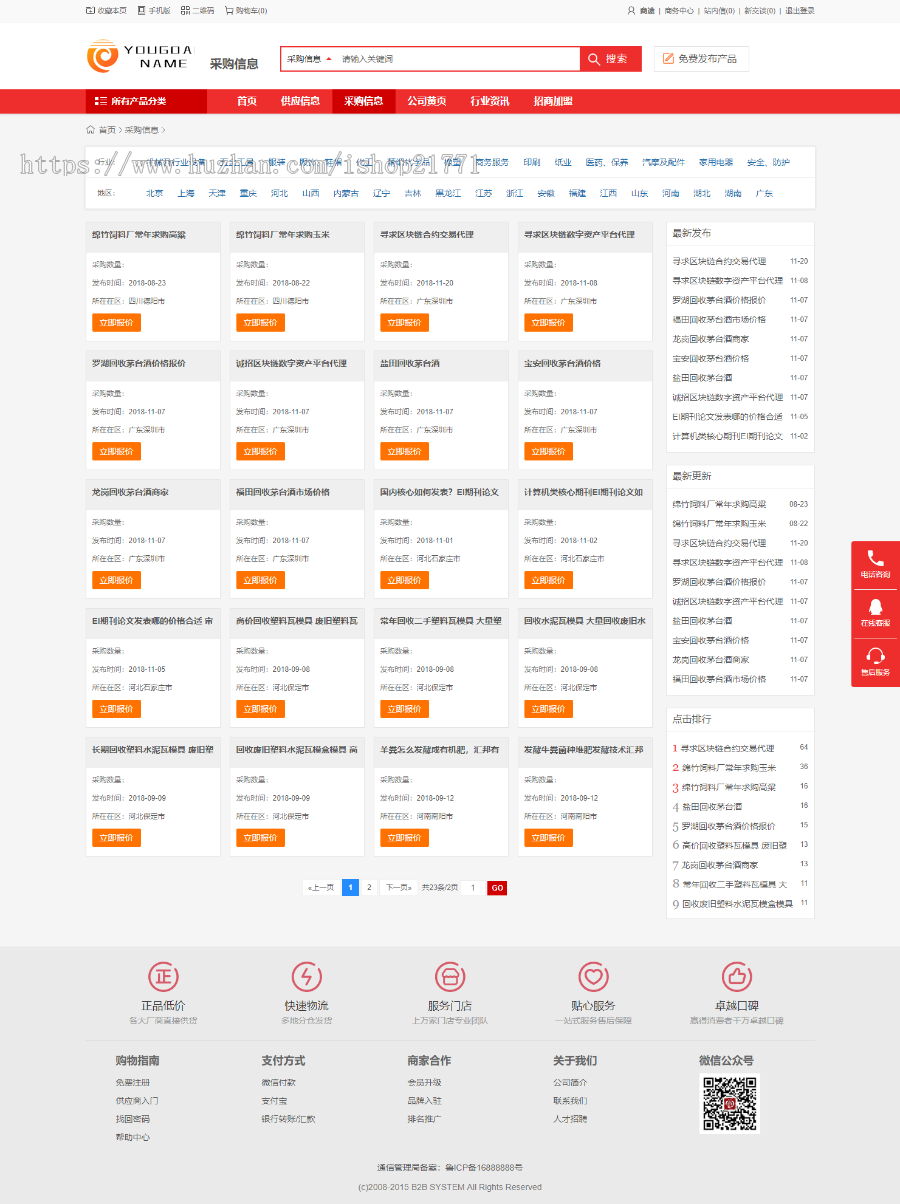Click the 正品低价 footer icon
900x1204 pixels.
point(163,977)
